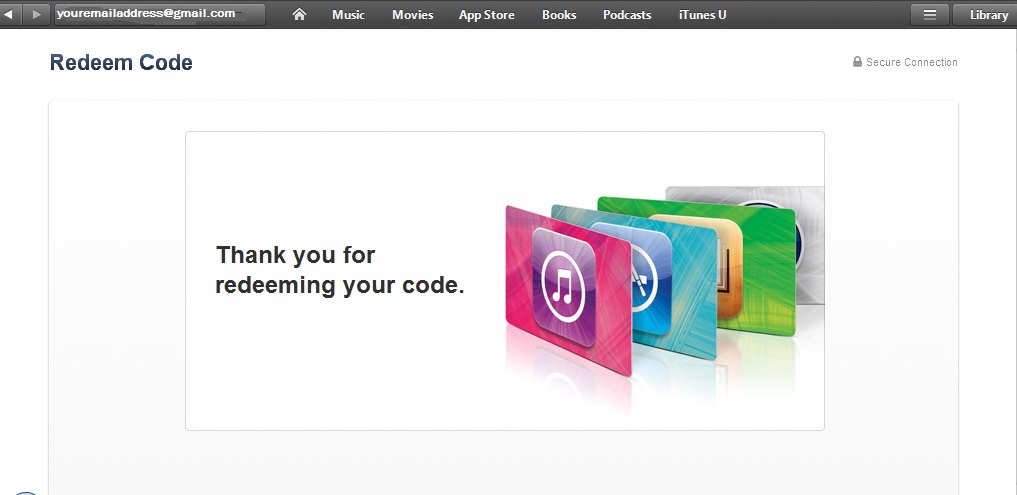
Task: Open the youremailaddress@gmail.com account button
Action: point(160,14)
